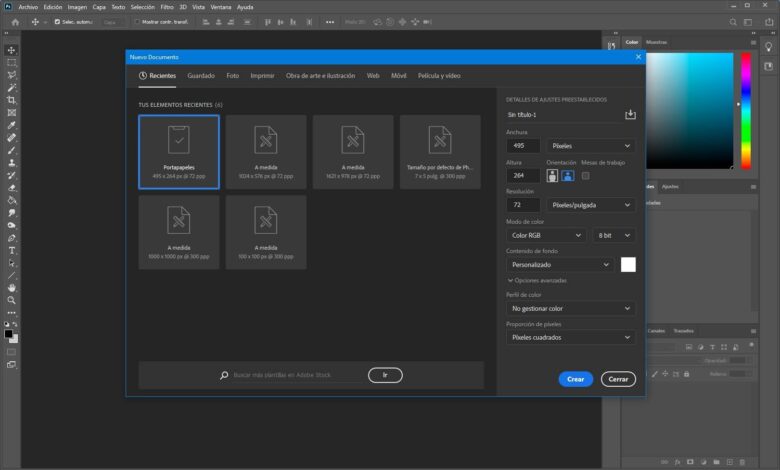Viewport: 780px width, 470px height.
Task: Select the Move tool in toolbar
Action: click(x=12, y=50)
